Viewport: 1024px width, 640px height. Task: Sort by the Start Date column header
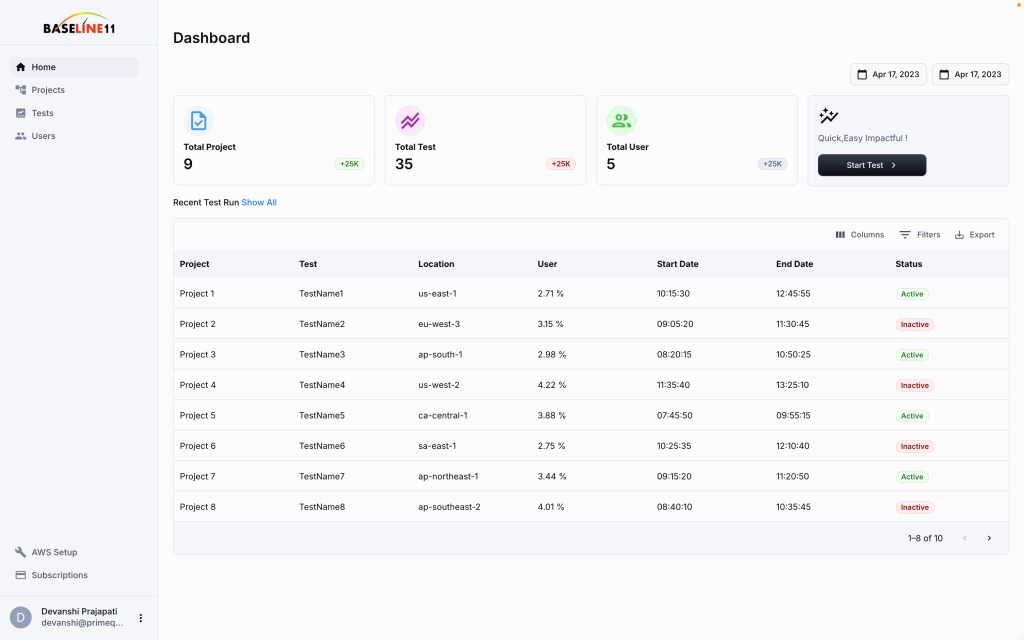click(x=677, y=264)
